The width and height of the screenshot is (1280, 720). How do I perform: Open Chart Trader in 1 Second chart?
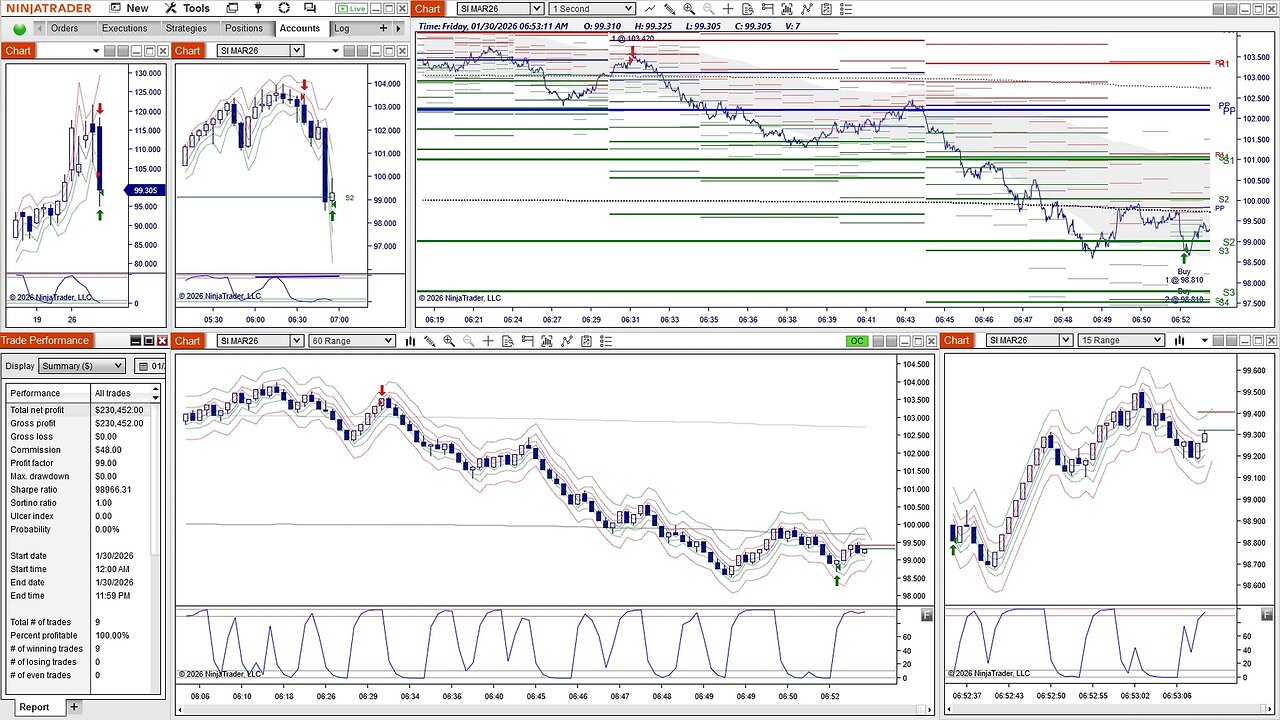767,8
